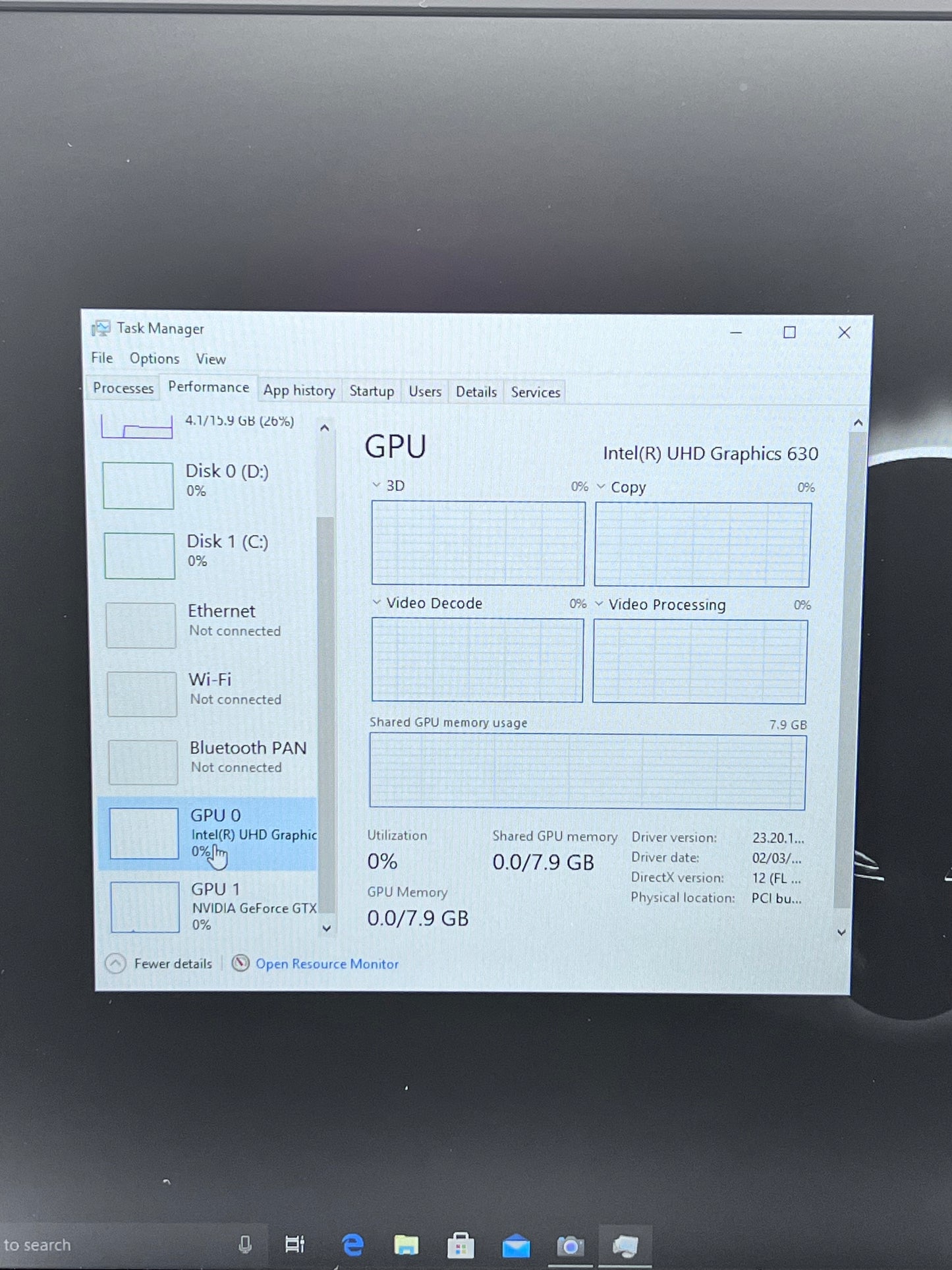Screen dimensions: 952x1270
Task: Click the Resource Monitor icon
Action: 241,963
